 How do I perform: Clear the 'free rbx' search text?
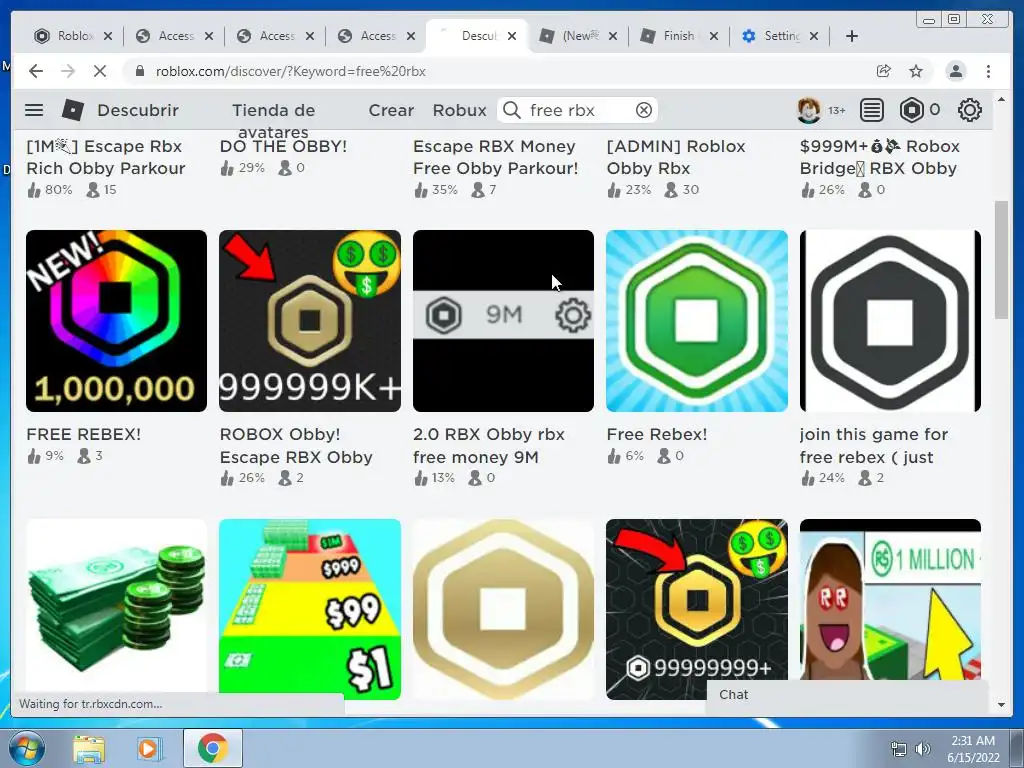[x=644, y=110]
